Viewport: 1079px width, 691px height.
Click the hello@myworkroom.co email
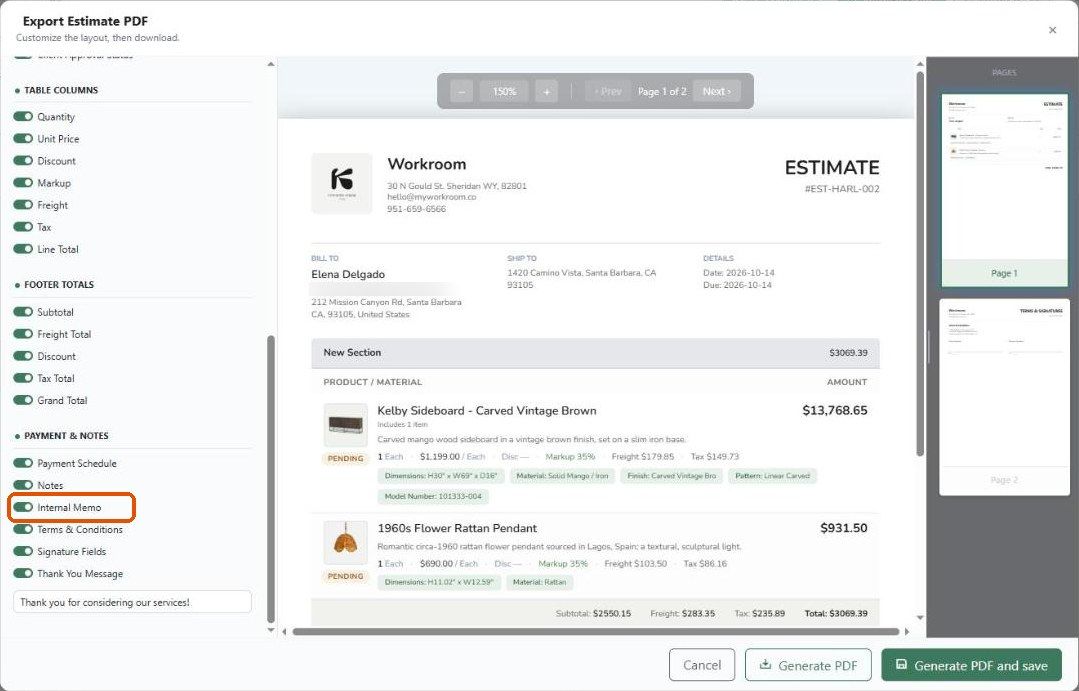(x=431, y=197)
